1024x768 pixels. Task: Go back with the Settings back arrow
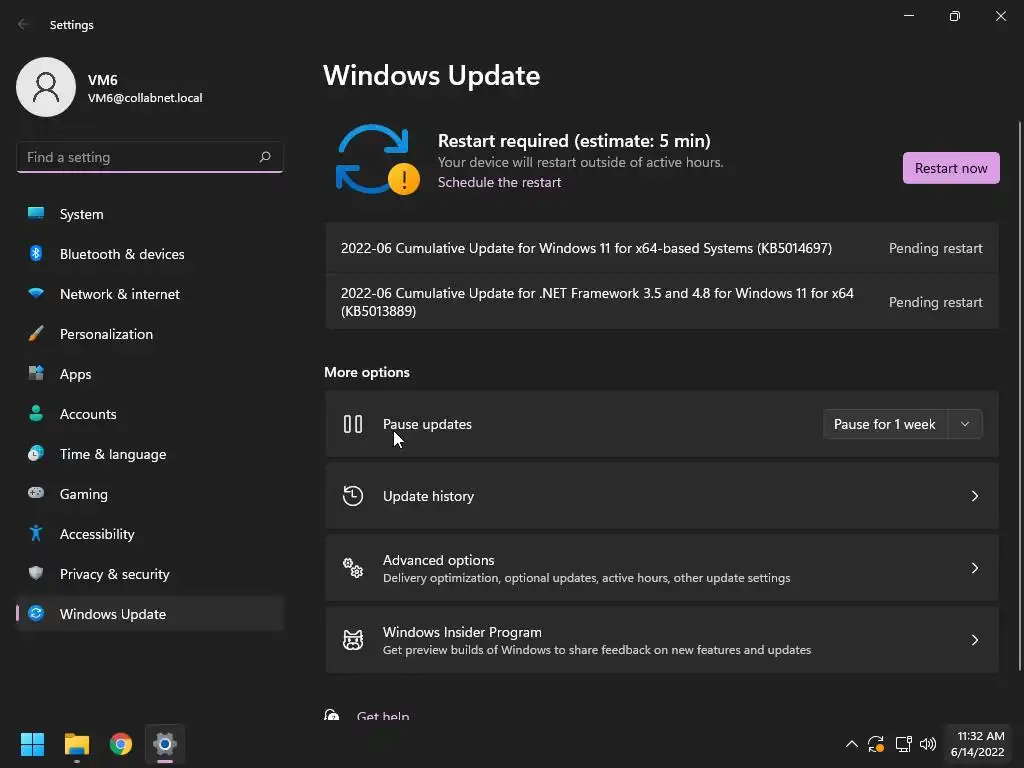(x=24, y=24)
